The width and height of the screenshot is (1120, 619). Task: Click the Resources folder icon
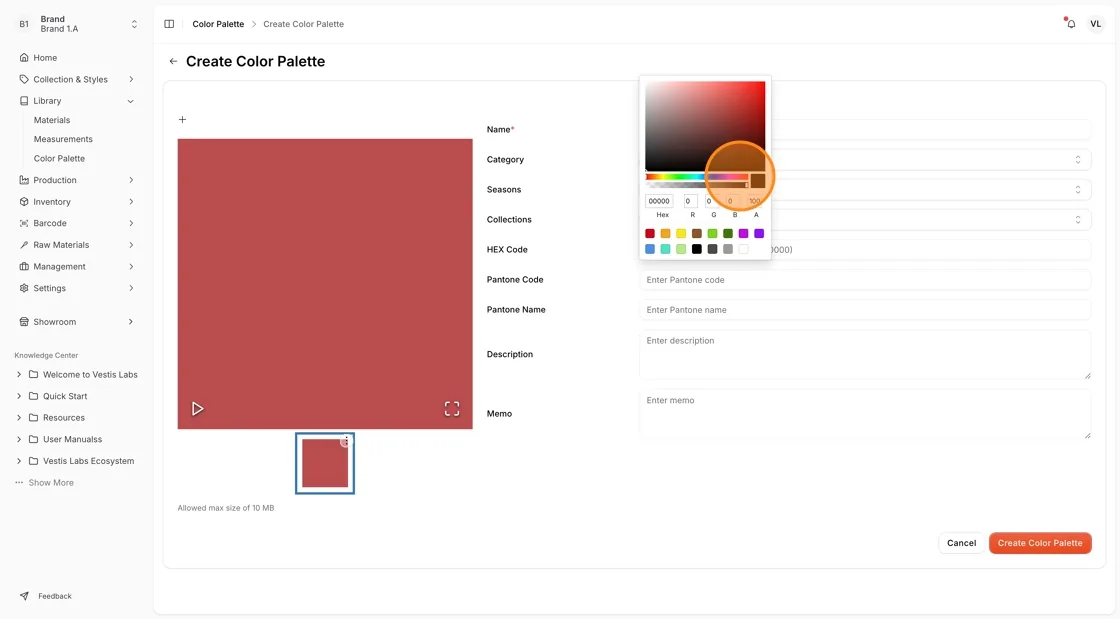pyautogui.click(x=34, y=417)
